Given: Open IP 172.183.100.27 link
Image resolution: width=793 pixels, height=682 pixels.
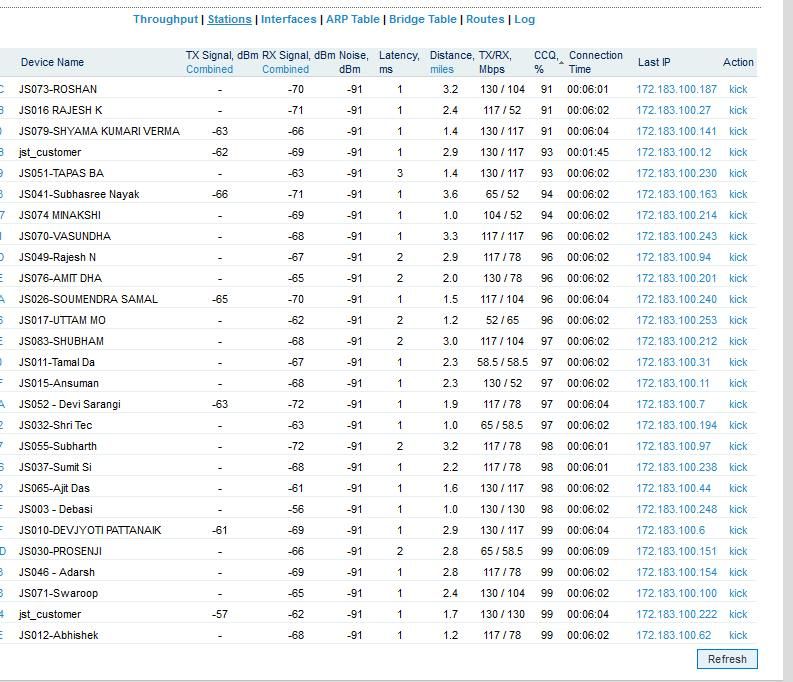Looking at the screenshot, I should tap(674, 110).
